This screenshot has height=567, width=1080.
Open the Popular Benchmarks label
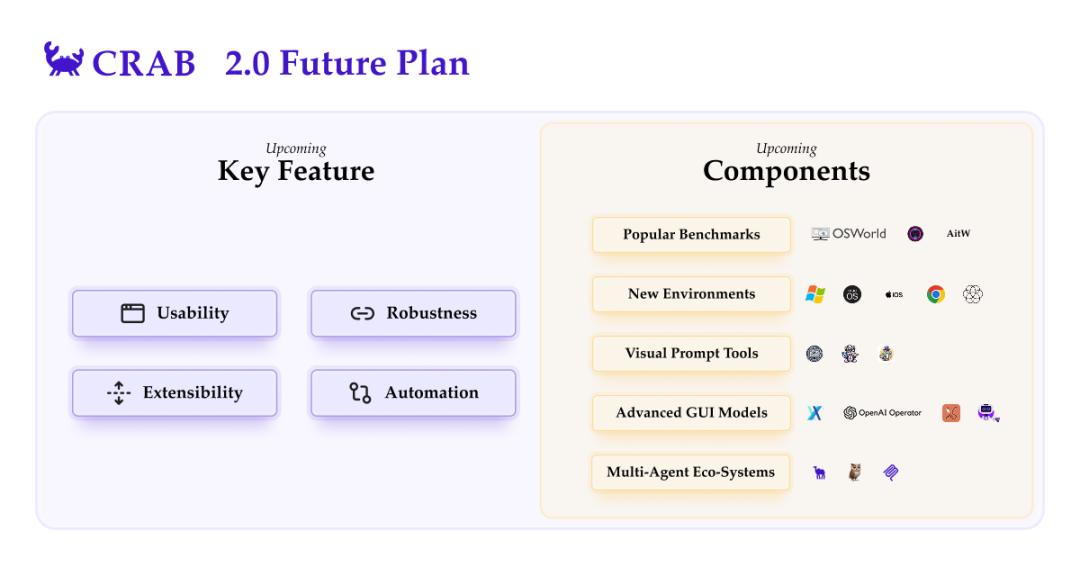(691, 234)
